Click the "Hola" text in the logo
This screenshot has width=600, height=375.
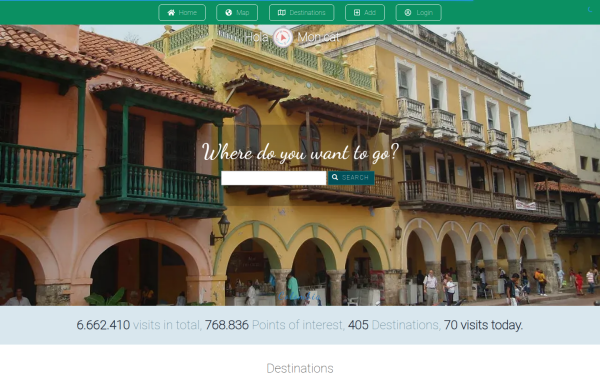coord(256,37)
